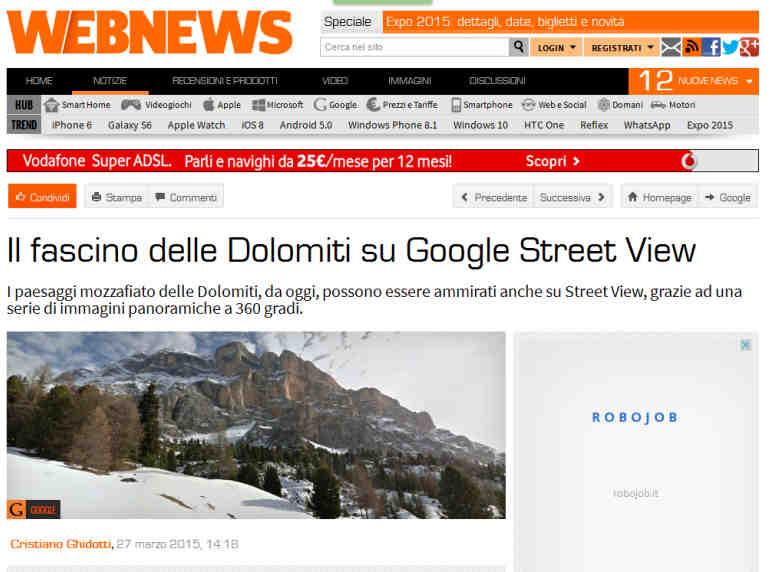
Task: Open the Galaxy S6 trend link
Action: (x=130, y=125)
